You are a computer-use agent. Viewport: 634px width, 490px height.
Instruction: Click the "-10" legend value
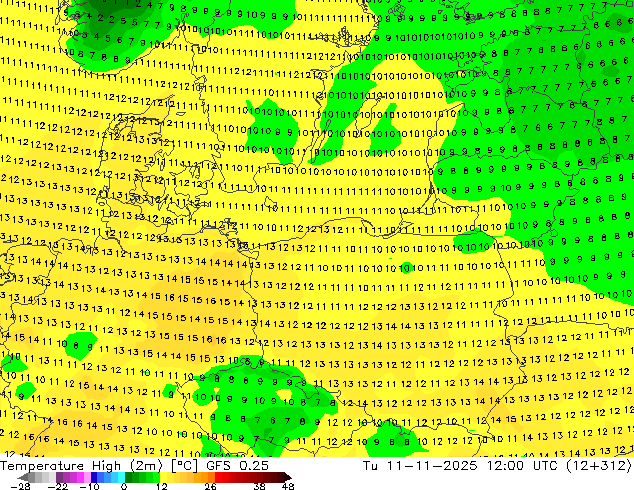tap(89, 486)
